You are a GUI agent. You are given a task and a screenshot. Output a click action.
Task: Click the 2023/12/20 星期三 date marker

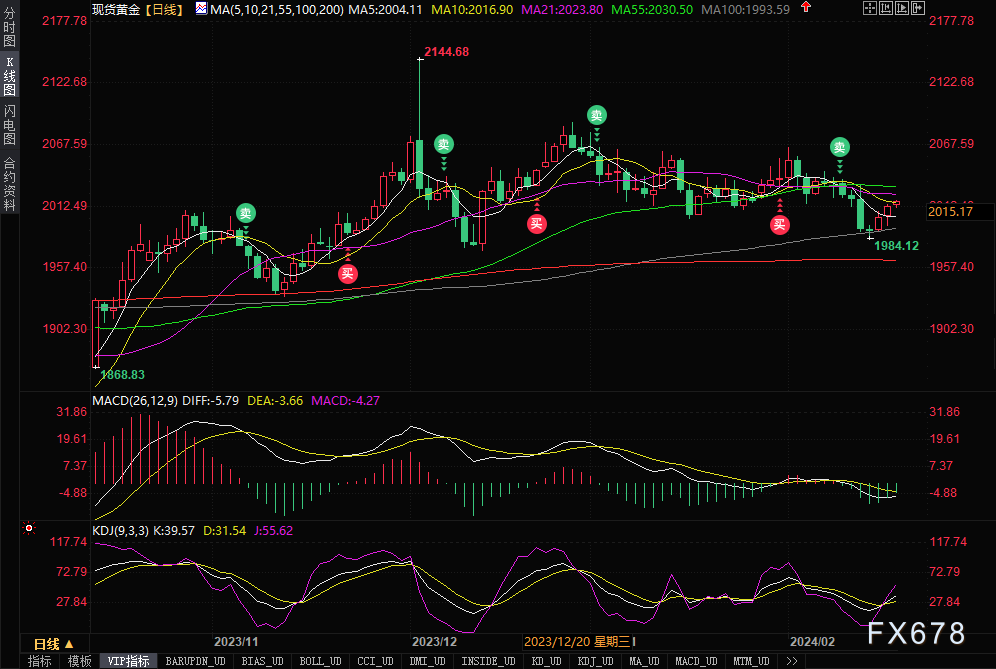click(579, 642)
